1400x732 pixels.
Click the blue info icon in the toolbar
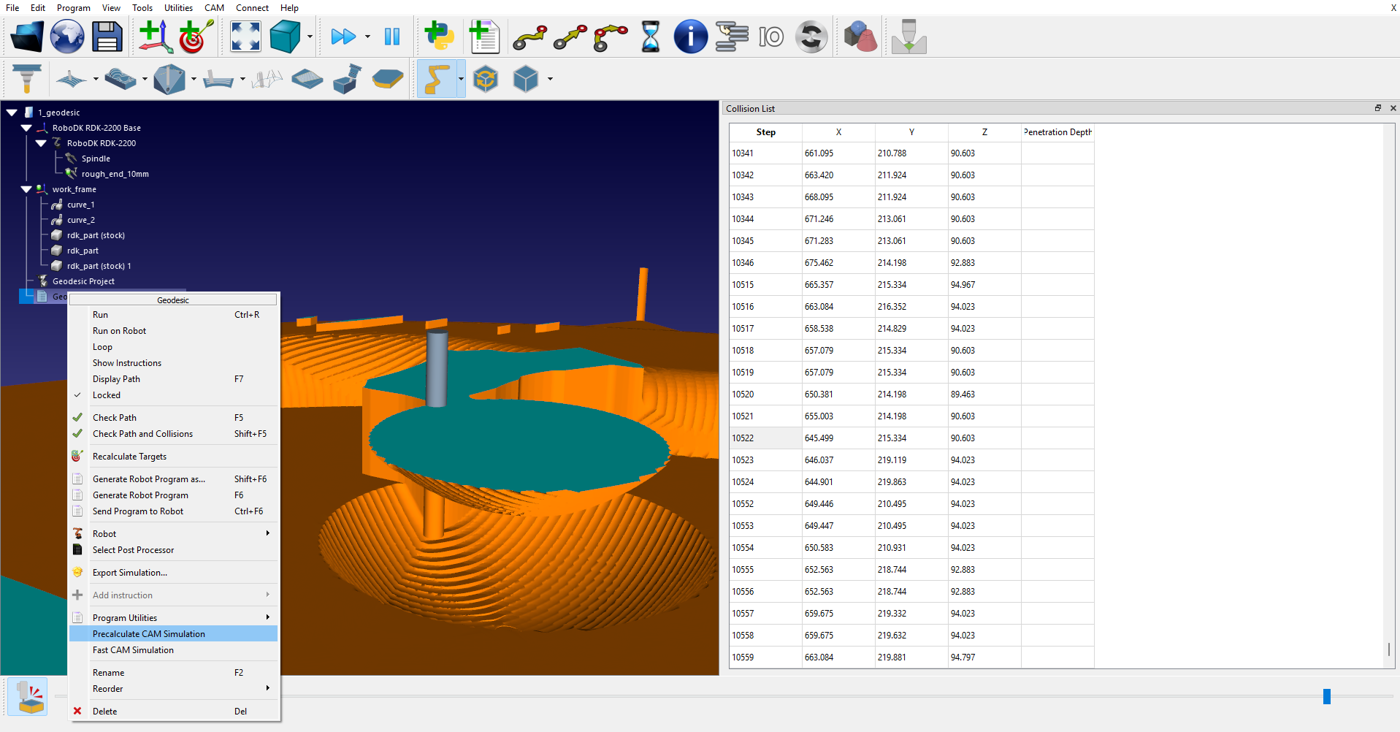tap(690, 37)
